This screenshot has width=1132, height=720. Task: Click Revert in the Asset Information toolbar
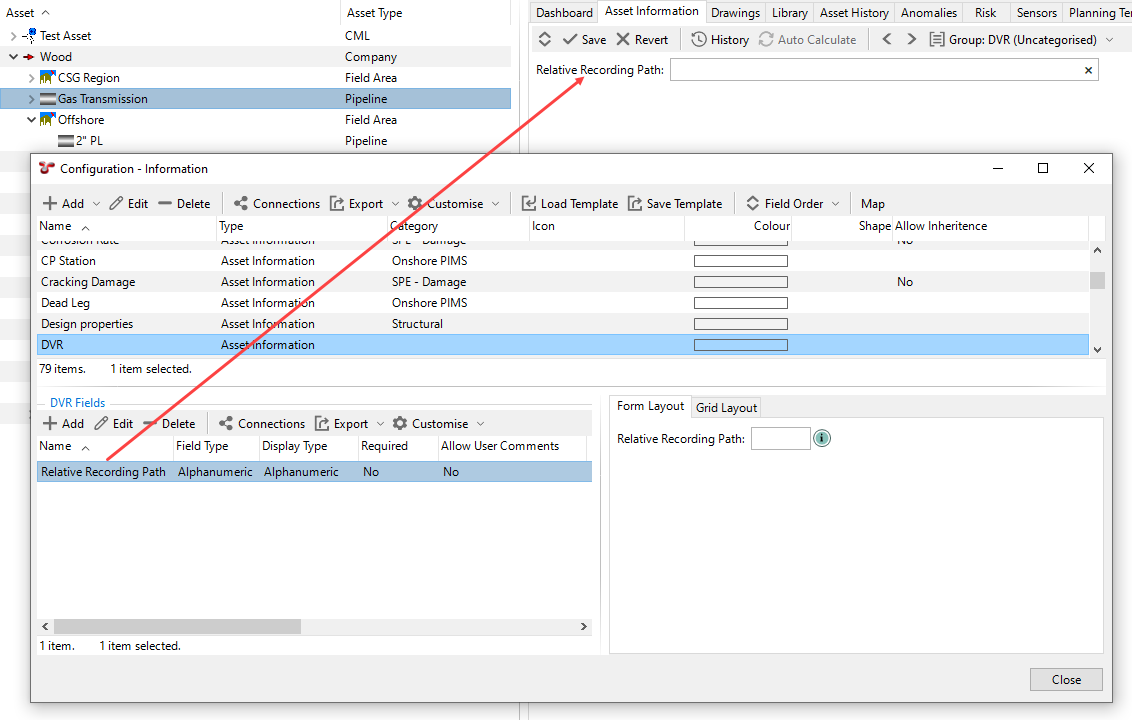(x=642, y=40)
